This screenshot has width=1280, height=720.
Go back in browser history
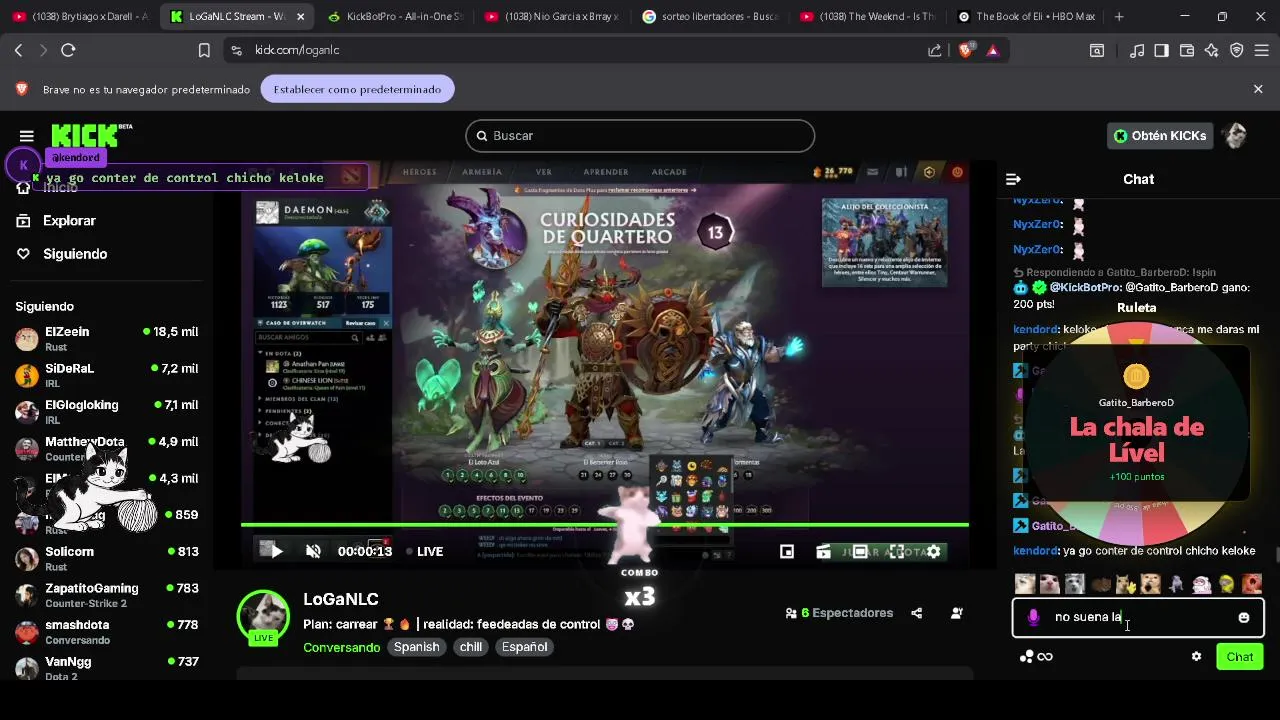click(x=18, y=50)
